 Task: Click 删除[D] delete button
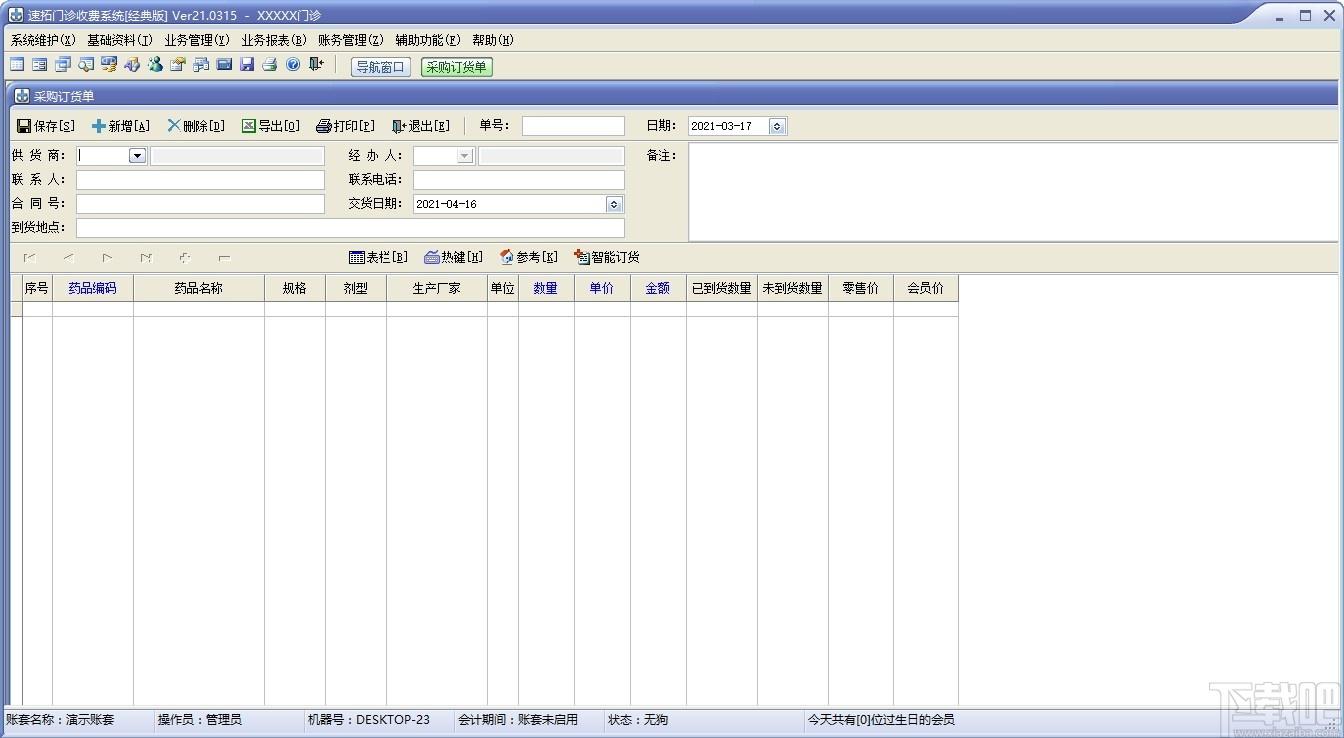[196, 126]
